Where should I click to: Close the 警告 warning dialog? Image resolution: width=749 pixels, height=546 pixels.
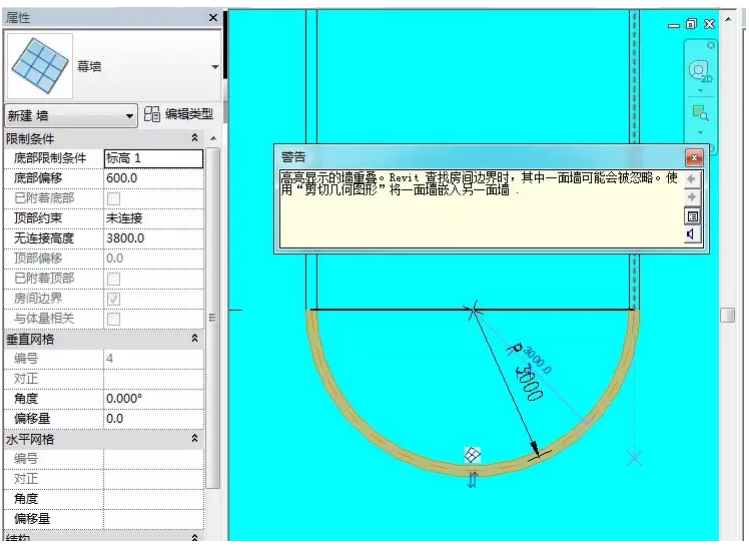click(694, 157)
